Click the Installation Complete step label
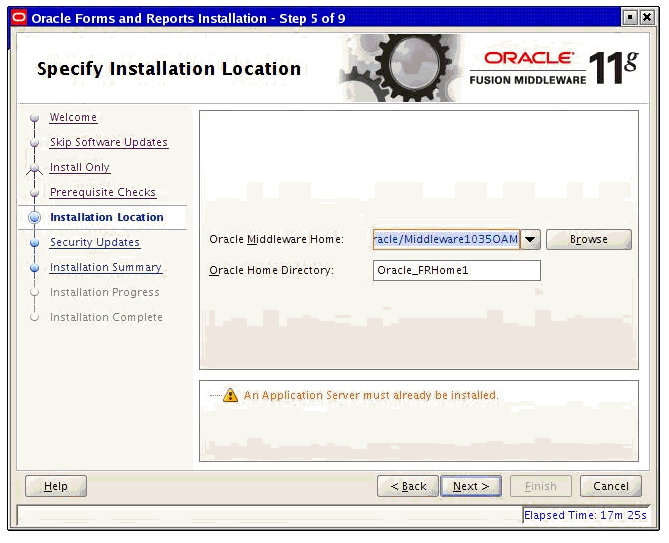 click(x=106, y=317)
